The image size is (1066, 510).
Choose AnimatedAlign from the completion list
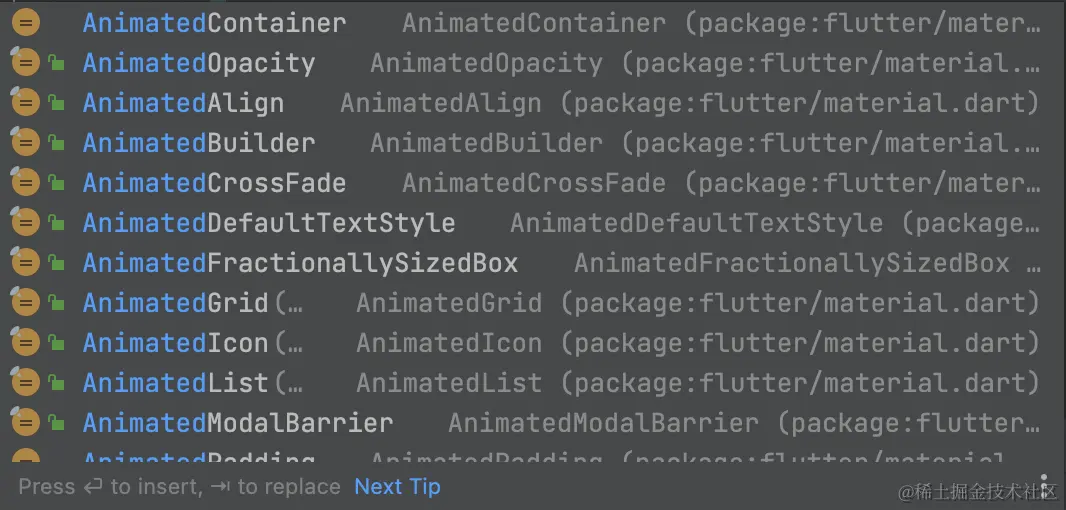click(x=183, y=103)
